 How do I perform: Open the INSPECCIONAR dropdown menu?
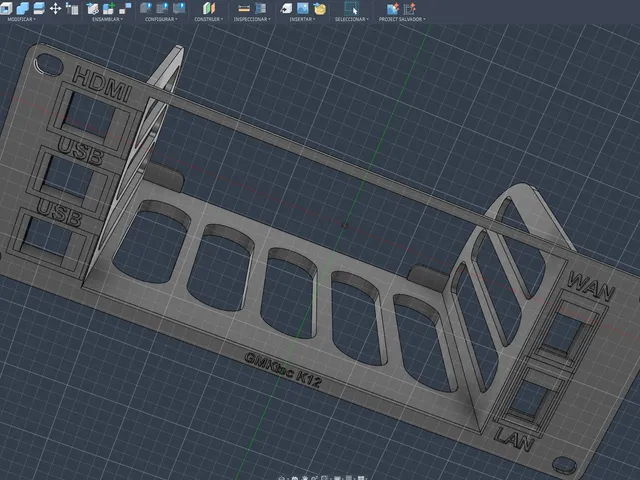(x=252, y=19)
